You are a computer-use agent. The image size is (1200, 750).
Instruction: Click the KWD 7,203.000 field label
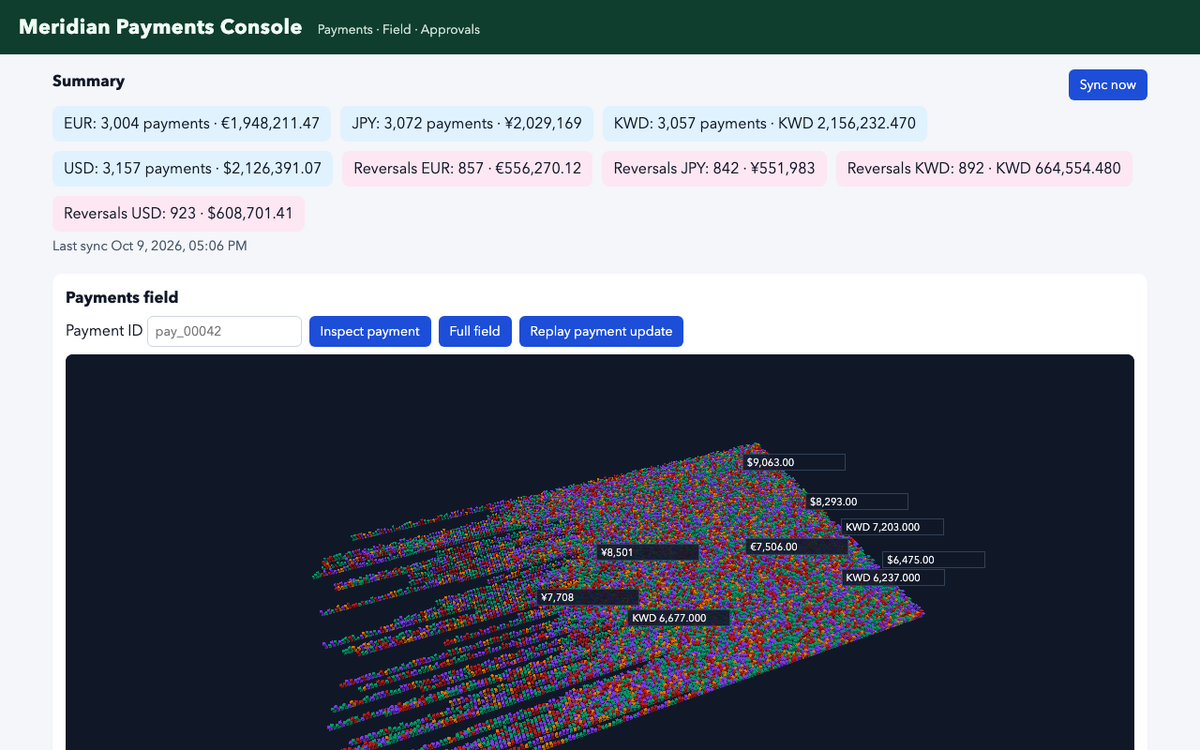point(894,526)
